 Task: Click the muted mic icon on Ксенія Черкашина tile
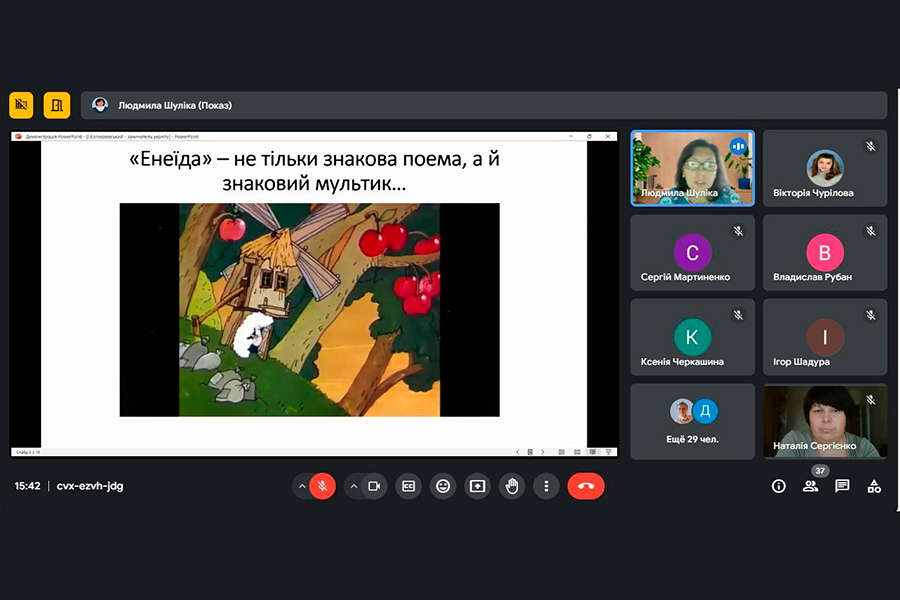click(738, 315)
